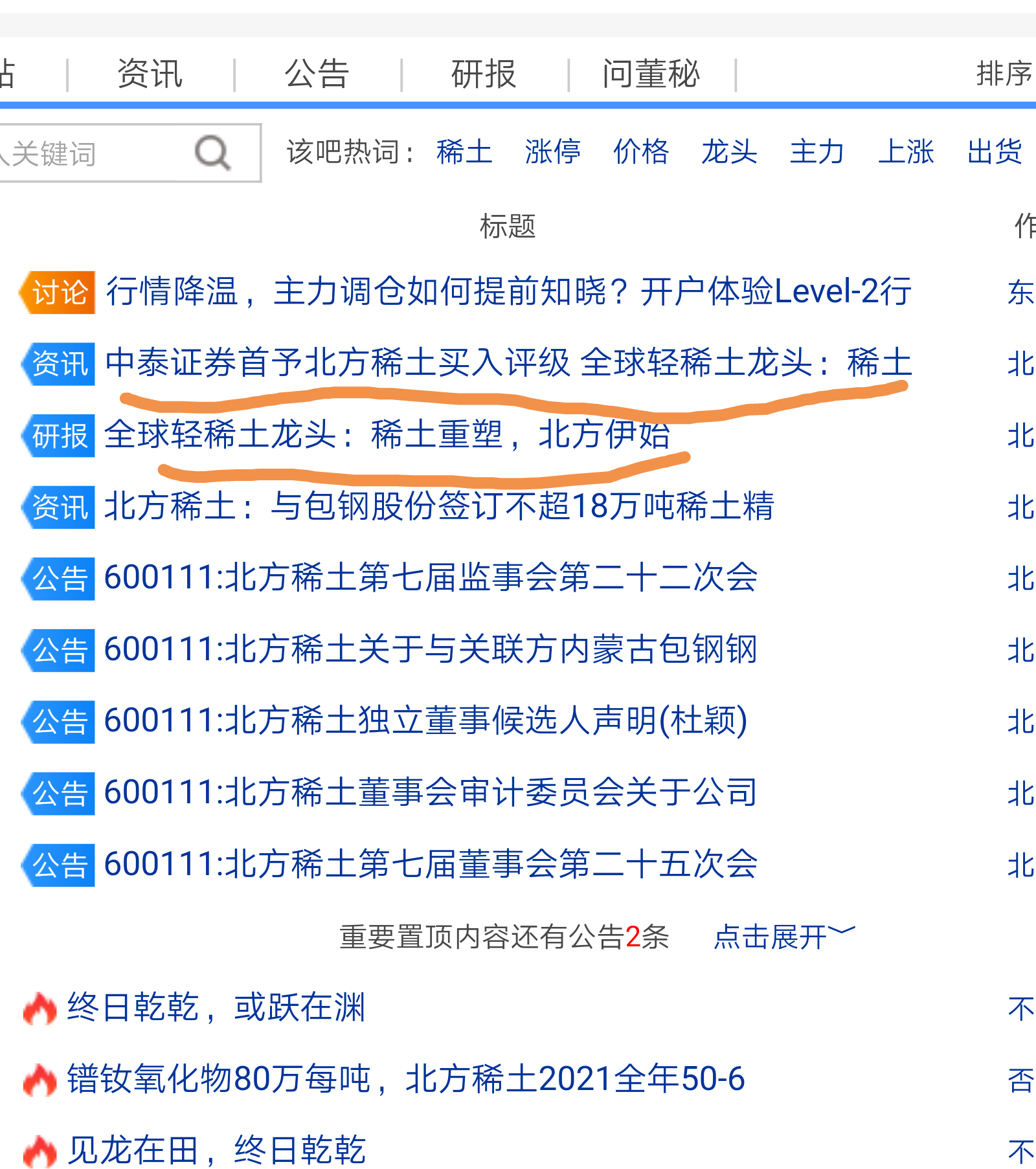This screenshot has width=1036, height=1169.
Task: Expand pinned announcements via 点击展开
Action: 783,937
